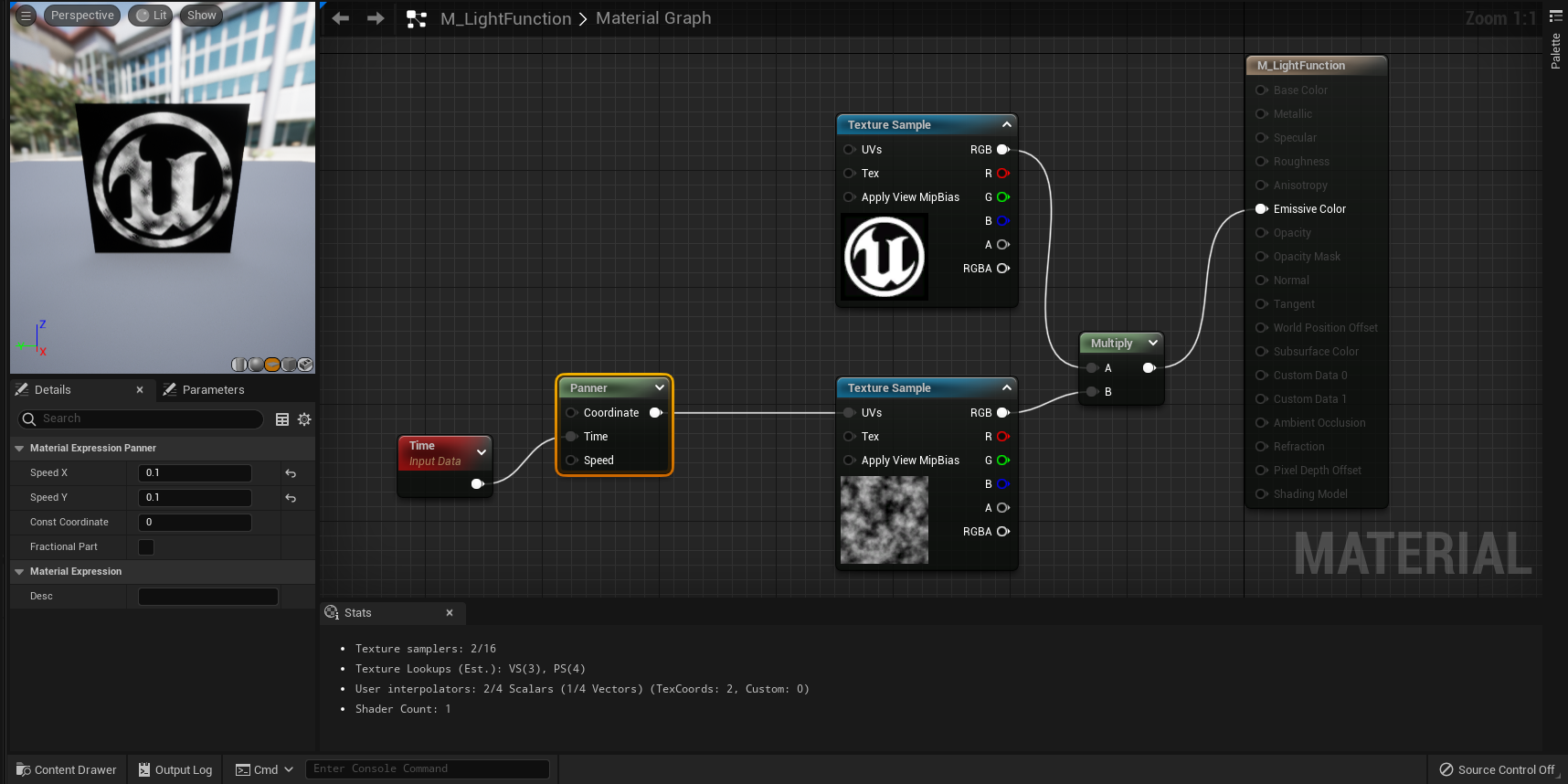
Task: Open the Details panel settings gear
Action: [x=304, y=419]
